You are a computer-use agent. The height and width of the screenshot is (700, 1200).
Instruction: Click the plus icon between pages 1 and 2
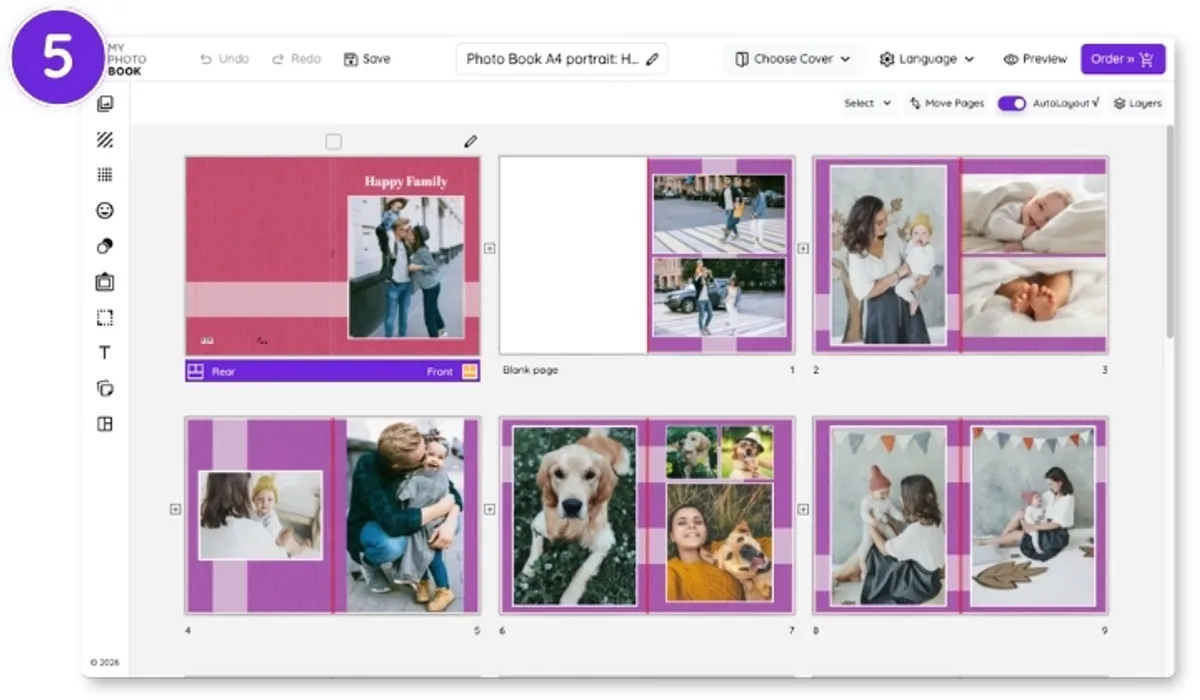click(x=803, y=248)
